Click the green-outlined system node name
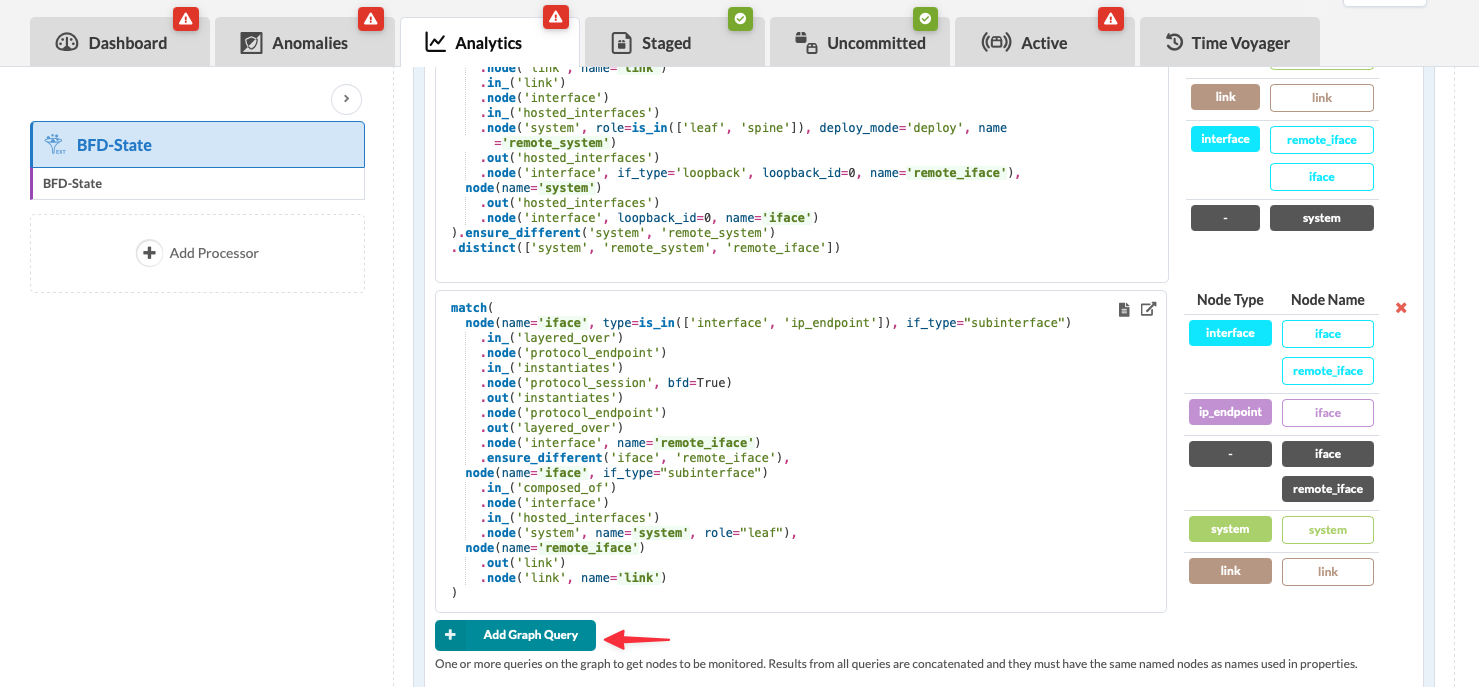 [1327, 530]
